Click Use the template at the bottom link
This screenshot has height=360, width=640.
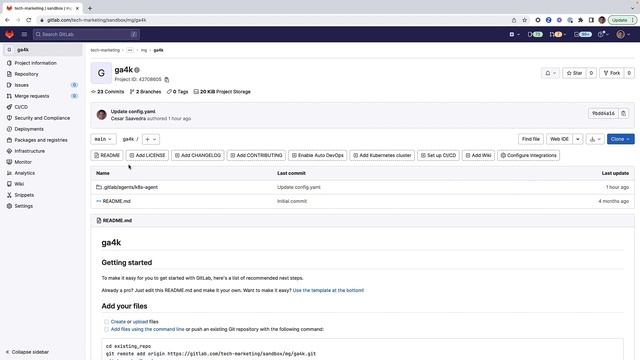coord(328,290)
